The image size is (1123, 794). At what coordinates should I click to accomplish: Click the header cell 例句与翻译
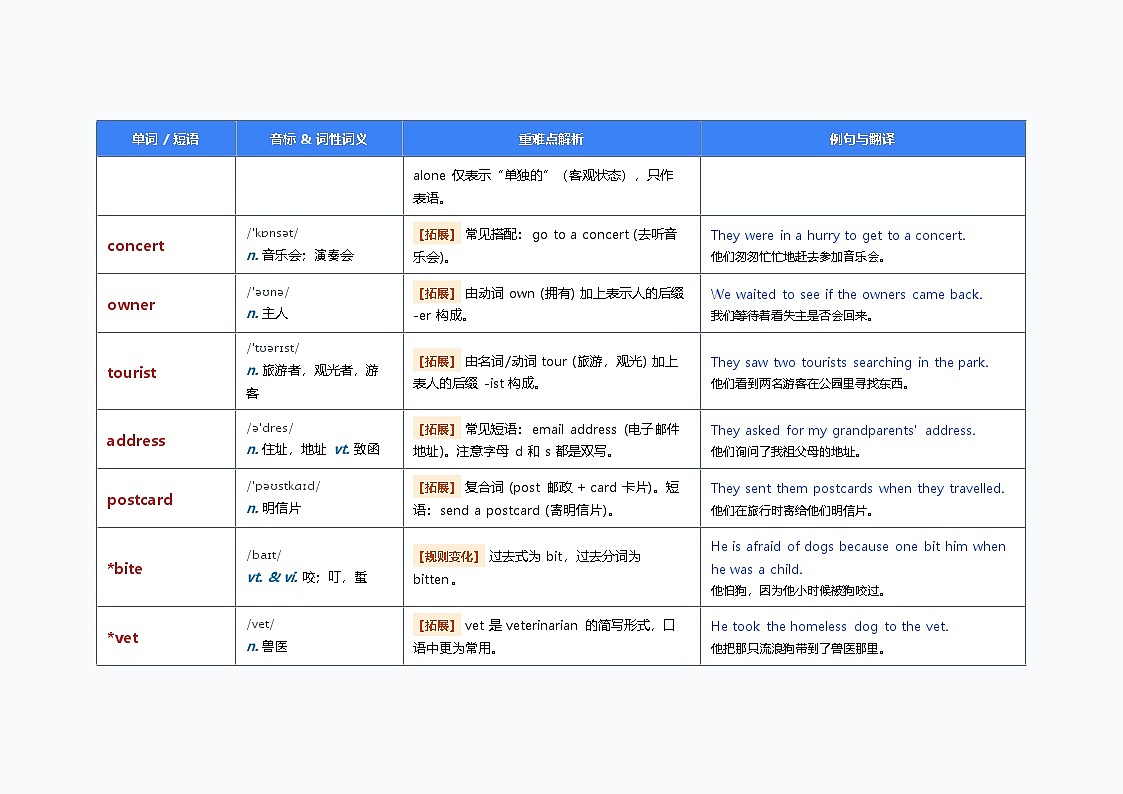pos(862,139)
